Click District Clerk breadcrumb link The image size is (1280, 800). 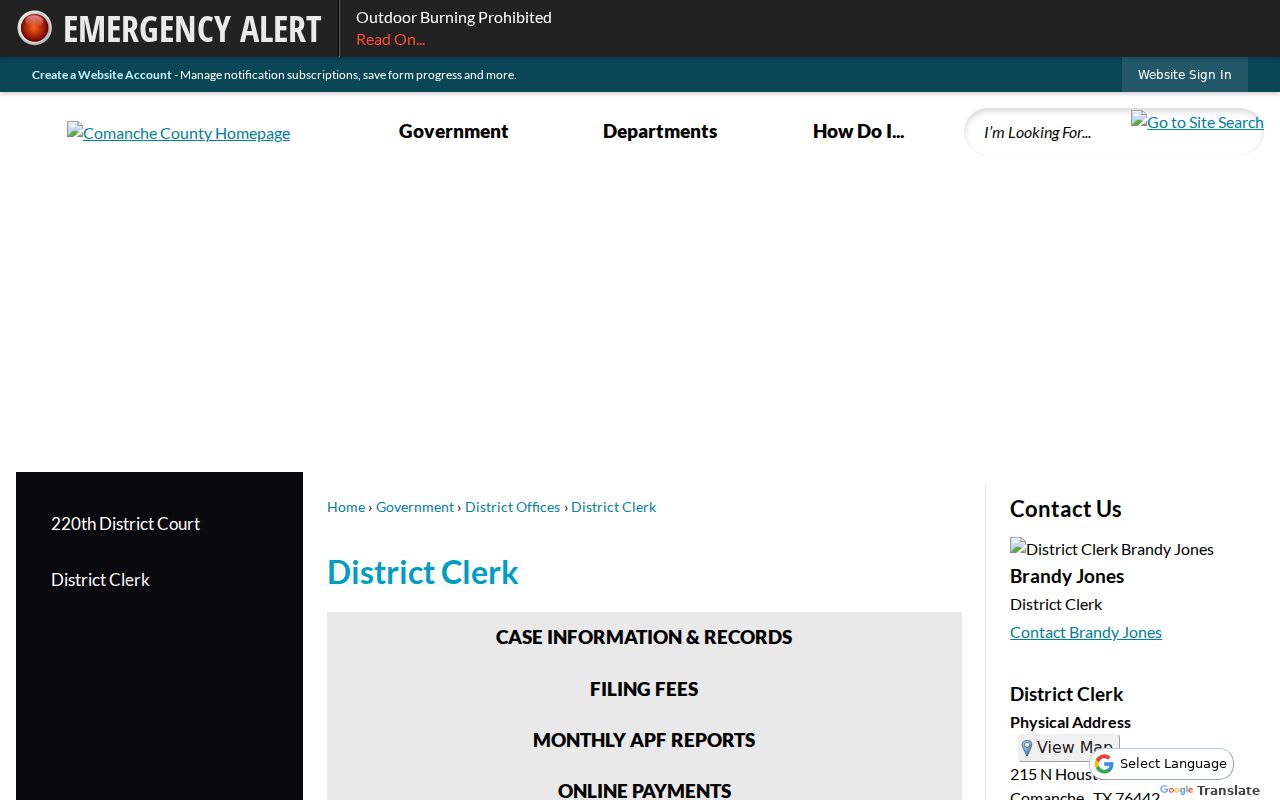[613, 507]
